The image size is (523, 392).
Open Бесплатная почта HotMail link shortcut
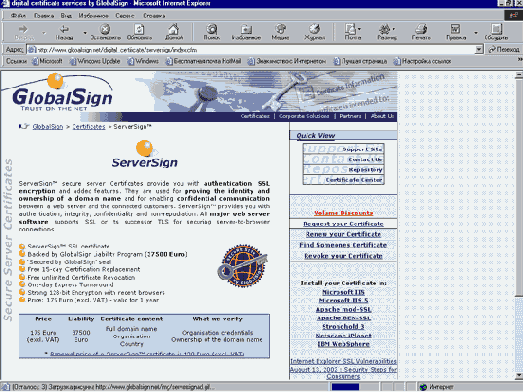tap(203, 61)
